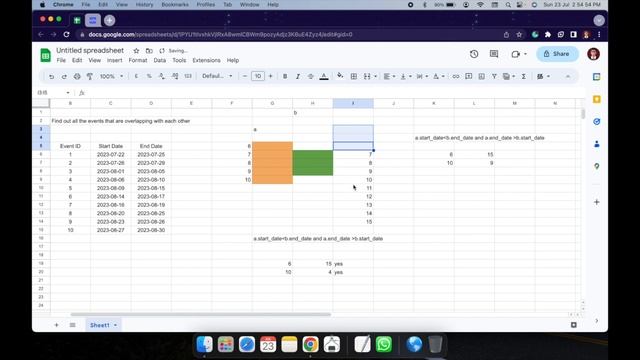Bookmark this page star icon
The width and height of the screenshot is (640, 360).
[x=519, y=35]
